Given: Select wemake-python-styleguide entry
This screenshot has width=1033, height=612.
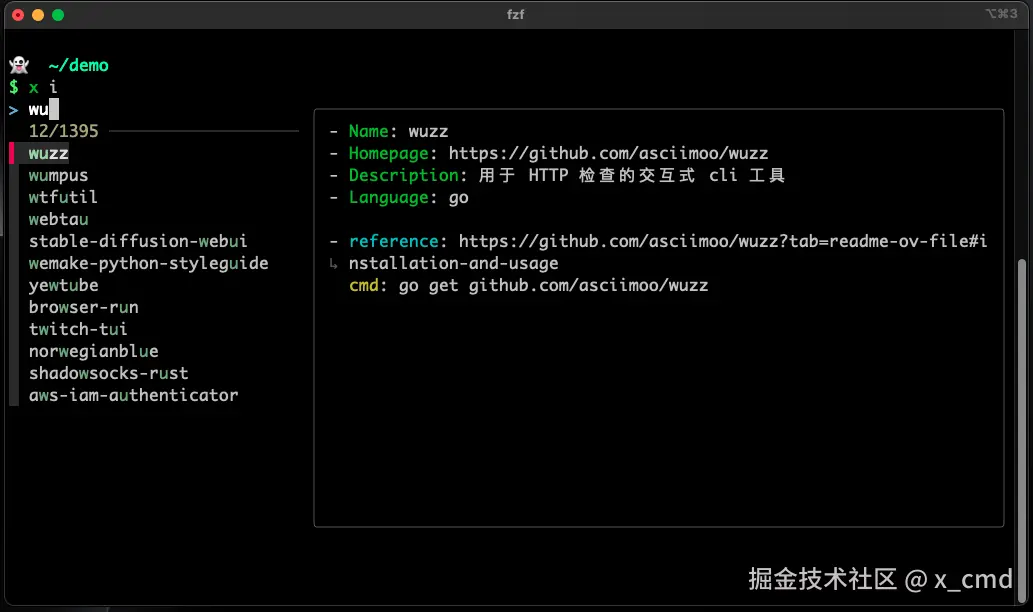Looking at the screenshot, I should [148, 264].
